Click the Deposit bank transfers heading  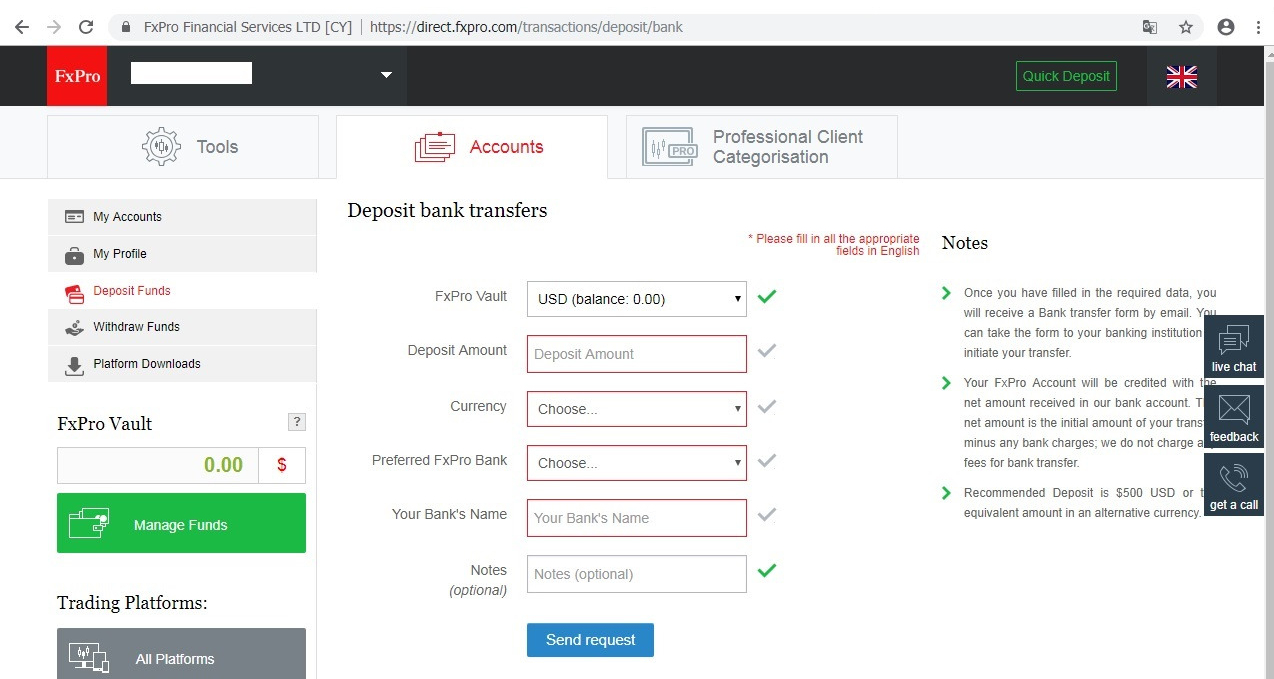point(447,210)
